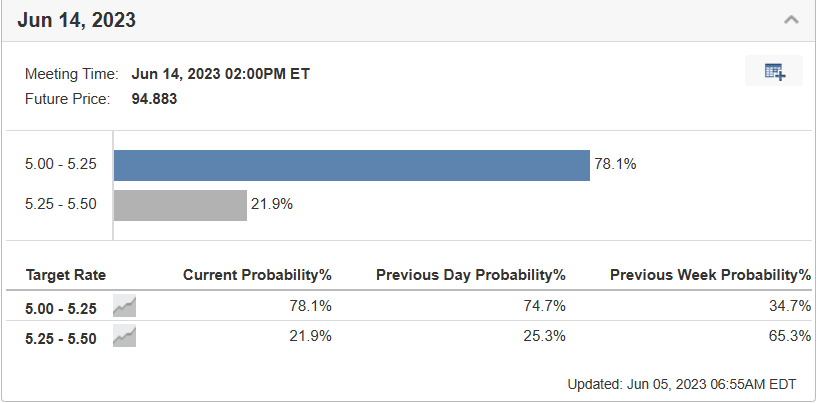Open chart icon for 5.00 - 5.25 rate
Image resolution: width=817 pixels, height=403 pixels.
[125, 306]
